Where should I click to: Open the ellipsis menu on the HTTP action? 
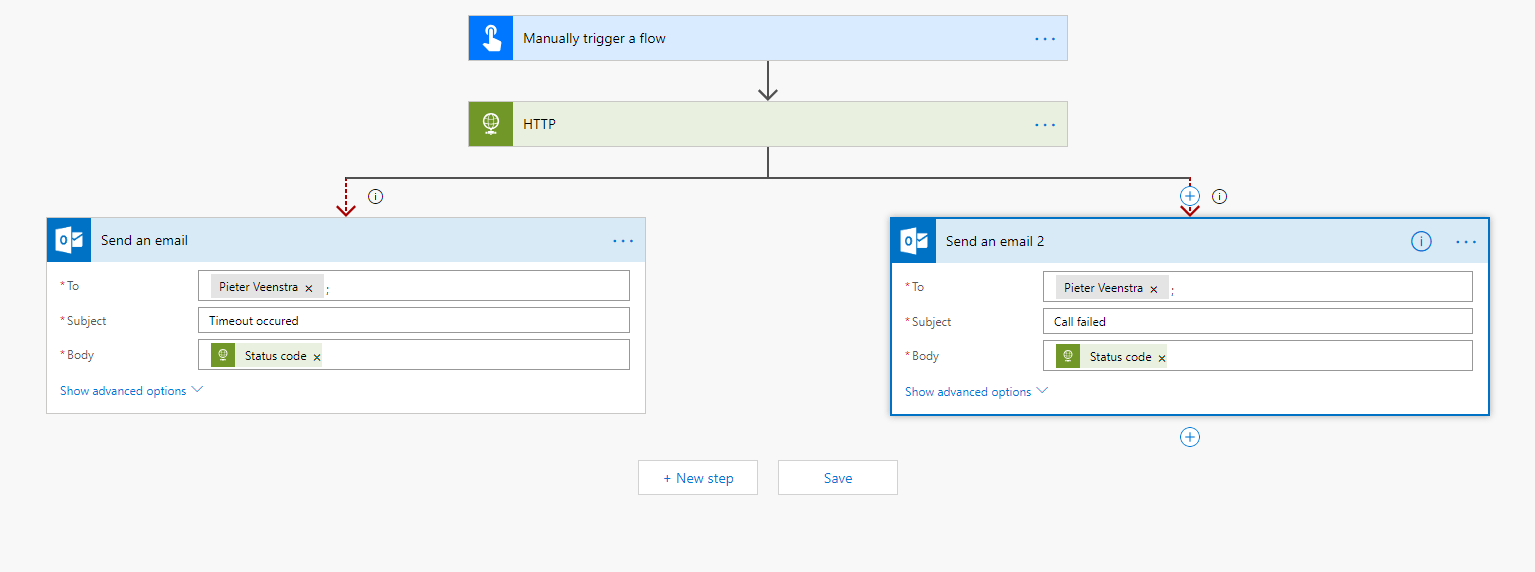click(x=1045, y=124)
